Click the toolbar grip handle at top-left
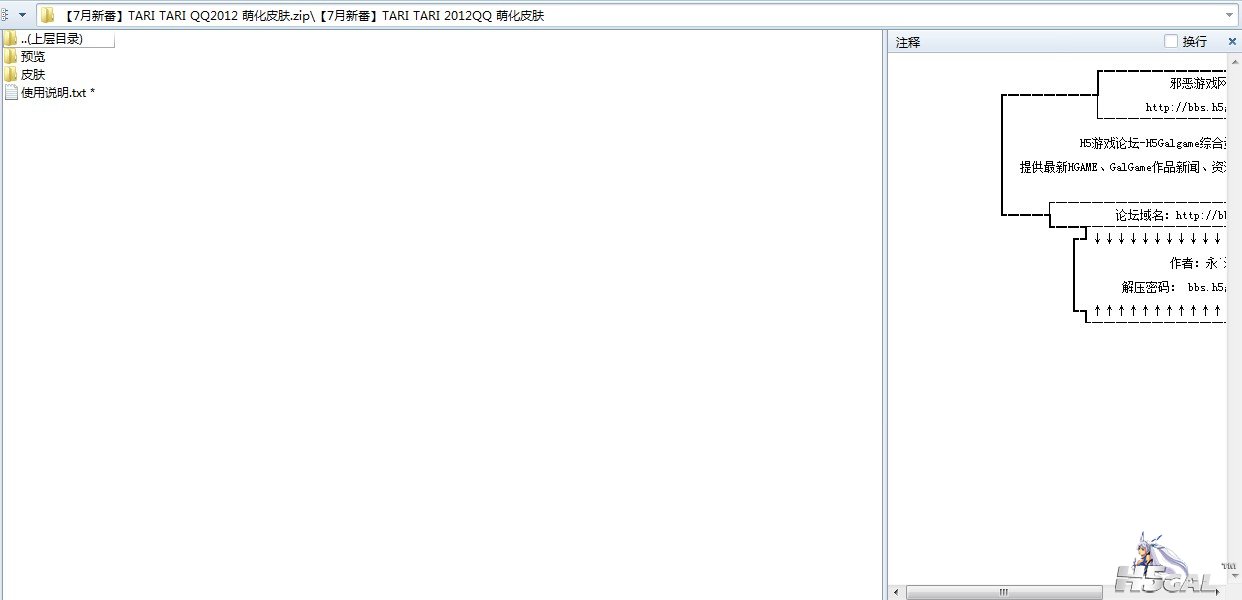The width and height of the screenshot is (1242, 600). (x=5, y=15)
